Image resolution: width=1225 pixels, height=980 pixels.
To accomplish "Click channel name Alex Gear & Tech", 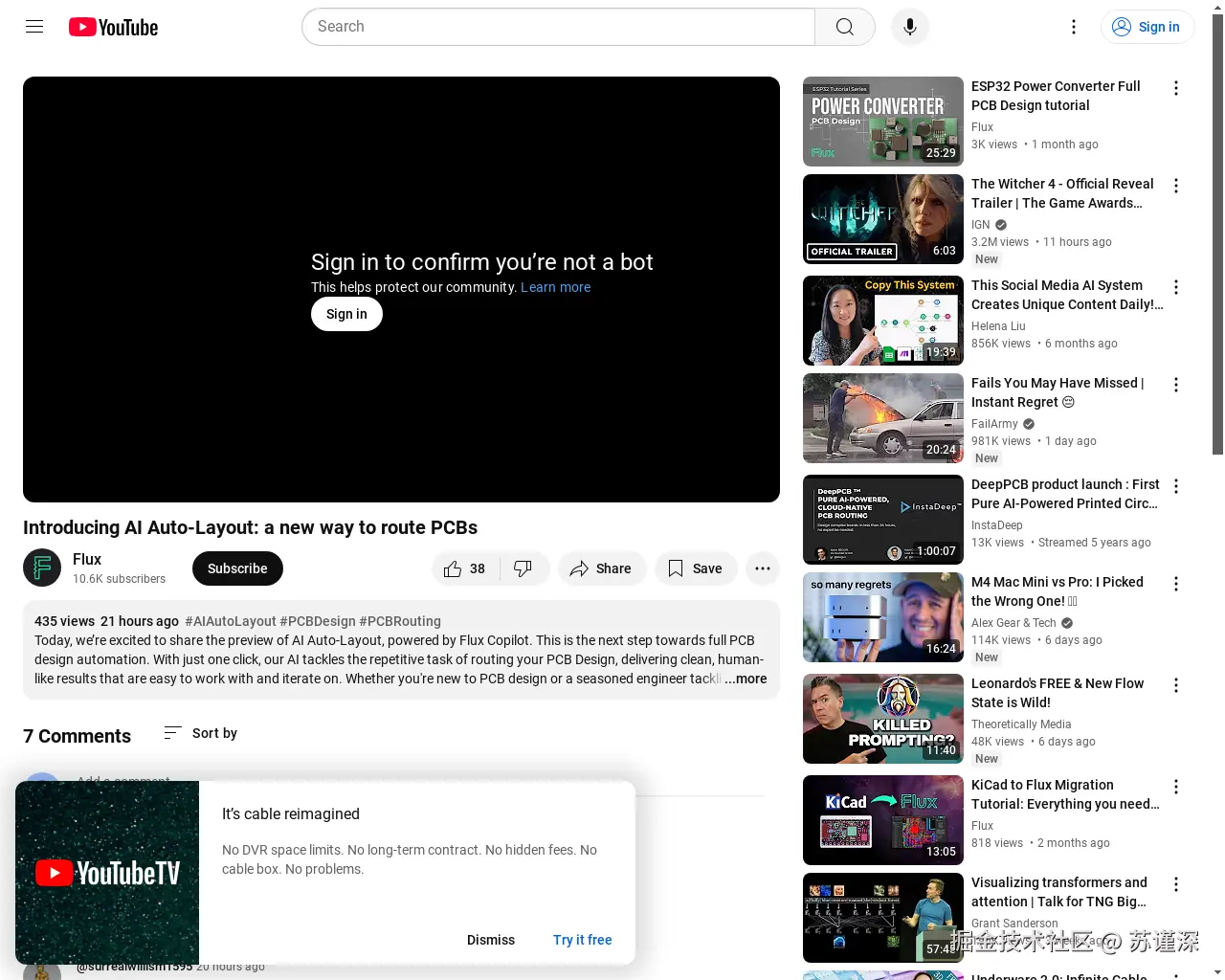I will pos(1013,623).
